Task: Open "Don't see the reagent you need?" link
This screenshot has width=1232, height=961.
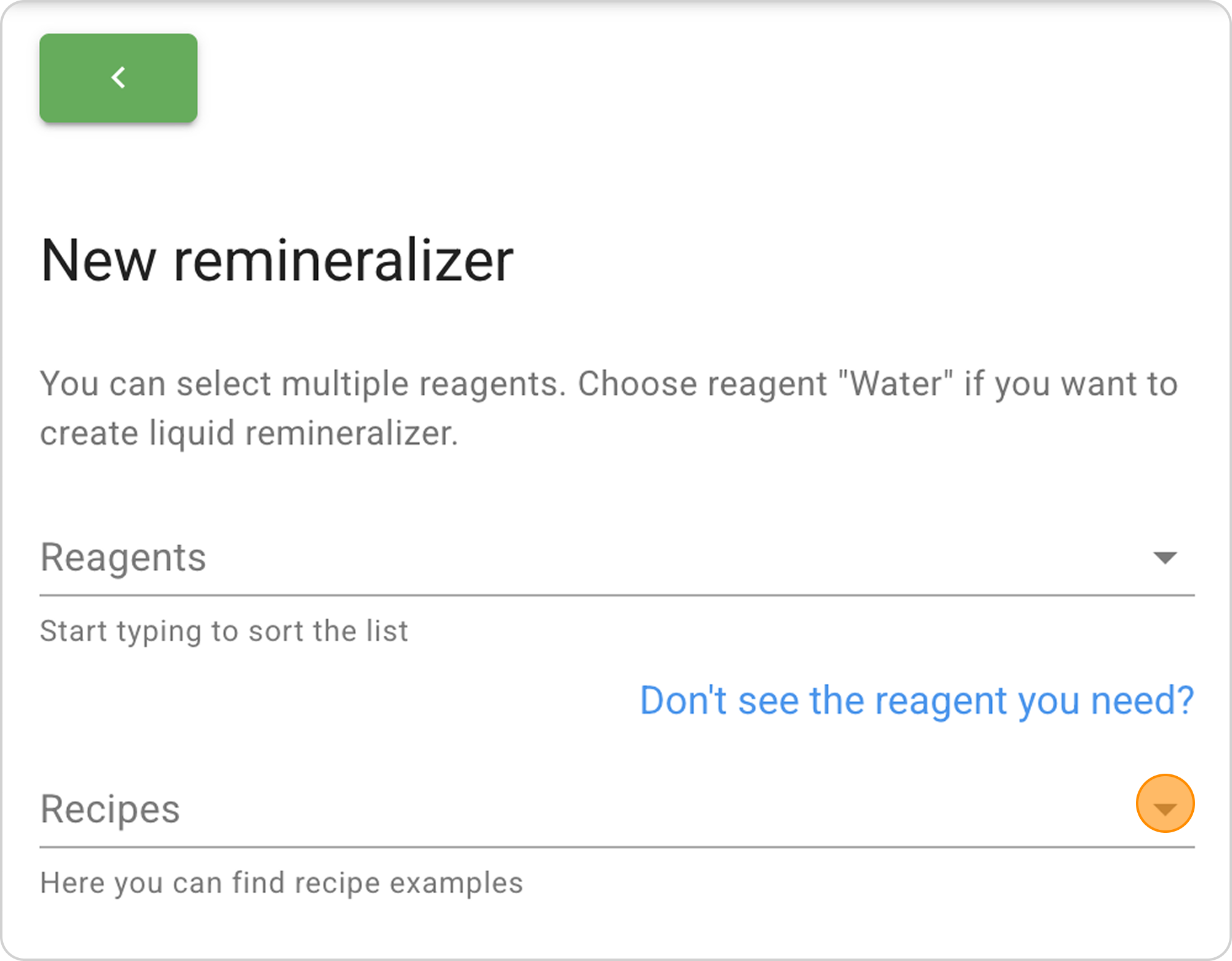Action: tap(917, 700)
